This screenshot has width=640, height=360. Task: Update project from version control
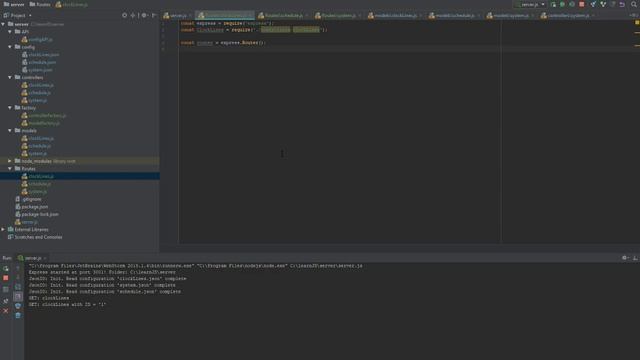593,4
